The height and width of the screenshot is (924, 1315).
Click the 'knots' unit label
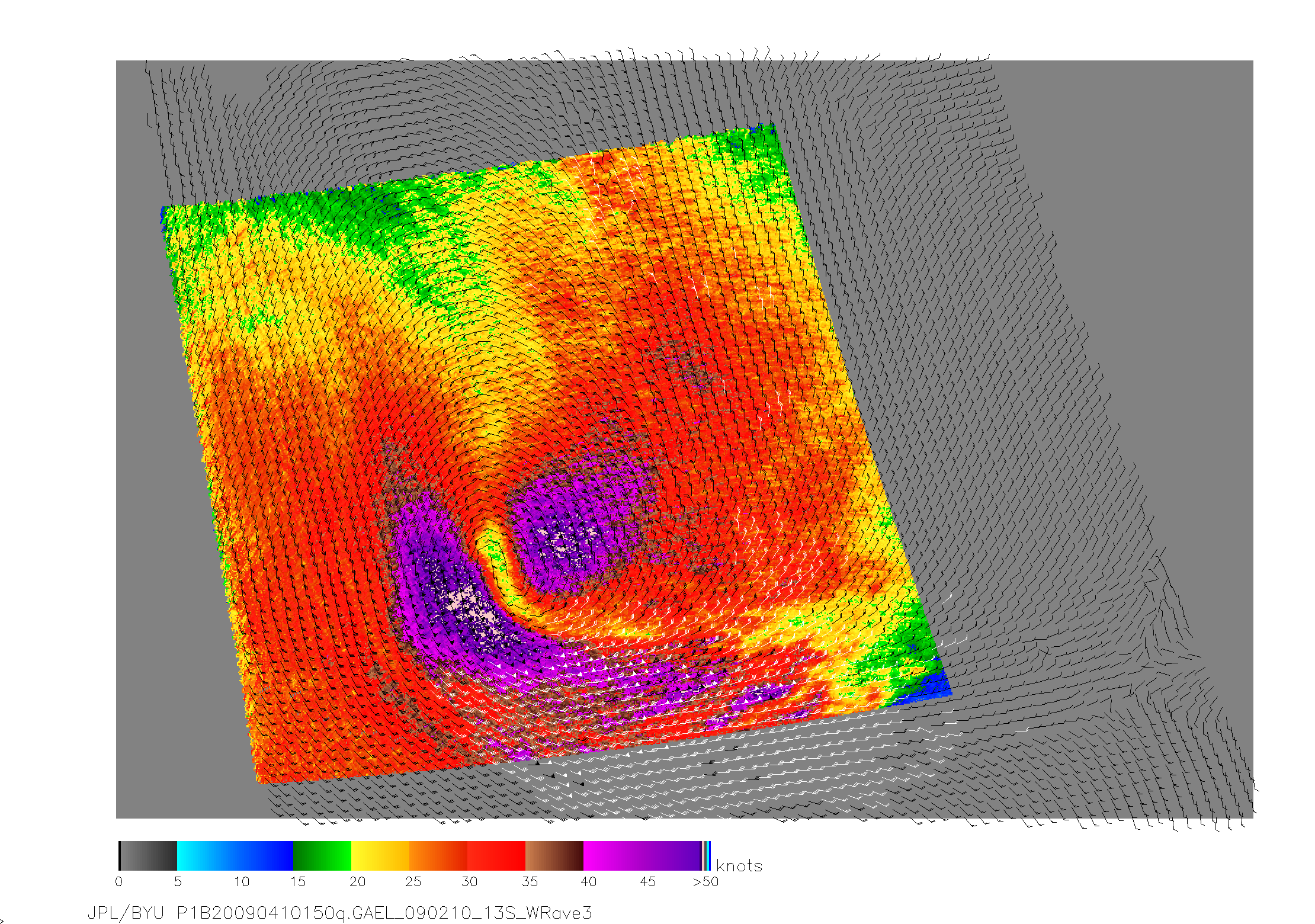coord(739,866)
